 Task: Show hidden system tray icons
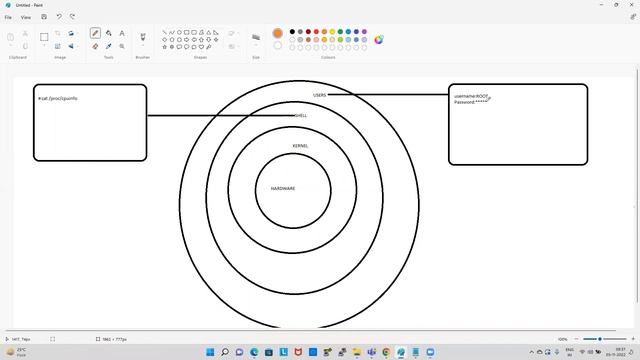[531, 352]
